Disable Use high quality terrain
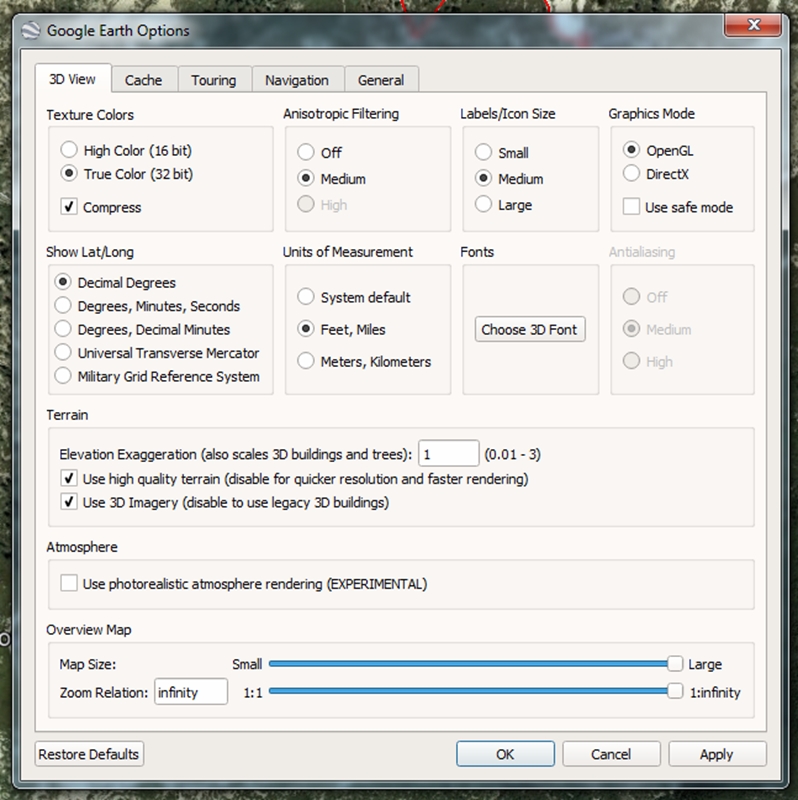Viewport: 798px width, 800px height. (x=69, y=479)
